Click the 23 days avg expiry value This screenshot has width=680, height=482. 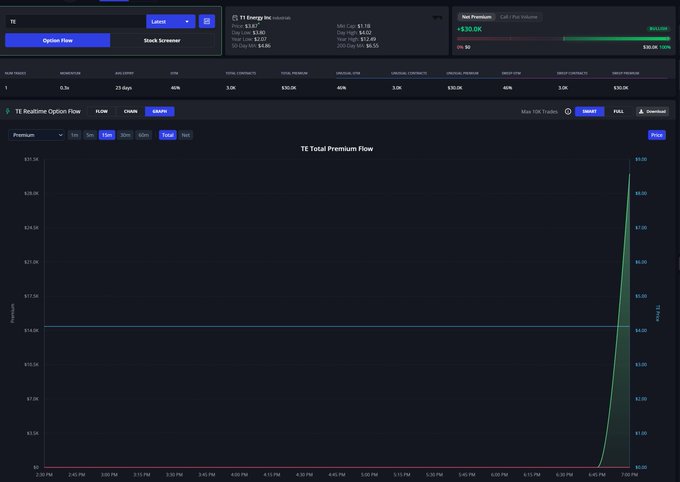click(x=124, y=88)
